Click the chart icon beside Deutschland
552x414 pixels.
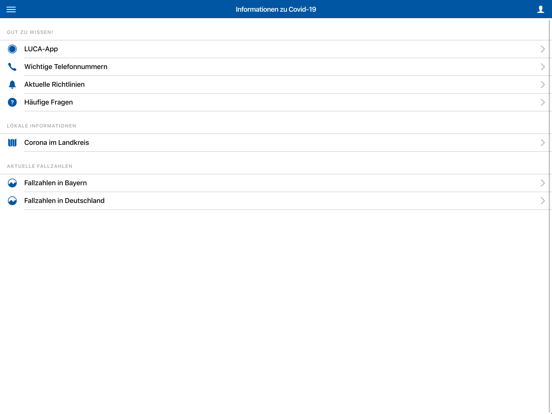[12, 201]
